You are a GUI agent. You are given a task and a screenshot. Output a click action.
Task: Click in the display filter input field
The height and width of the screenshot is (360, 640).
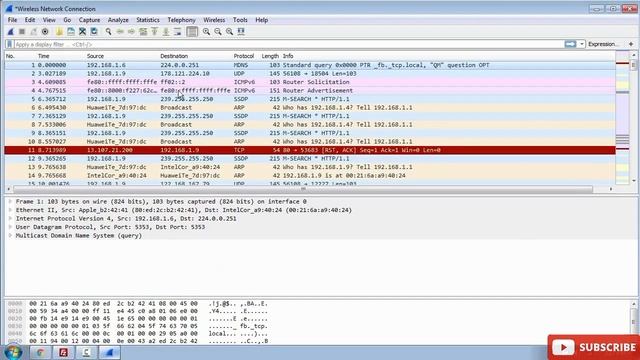coord(288,44)
